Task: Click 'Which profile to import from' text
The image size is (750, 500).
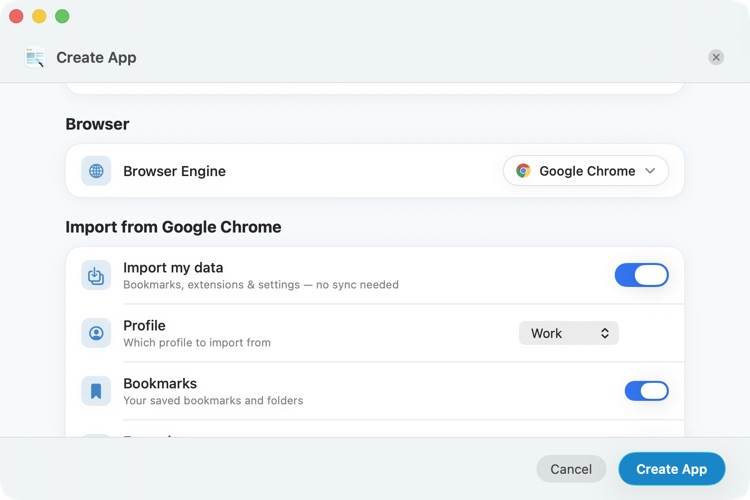Action: click(197, 343)
